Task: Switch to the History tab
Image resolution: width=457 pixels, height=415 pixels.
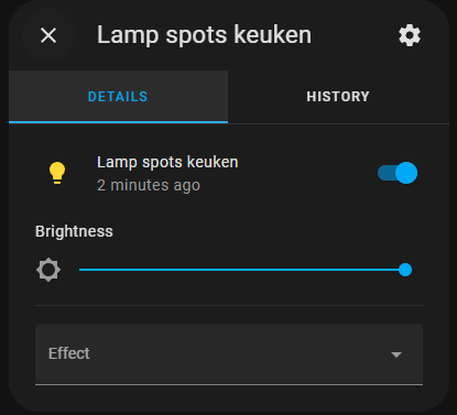Action: pos(338,96)
